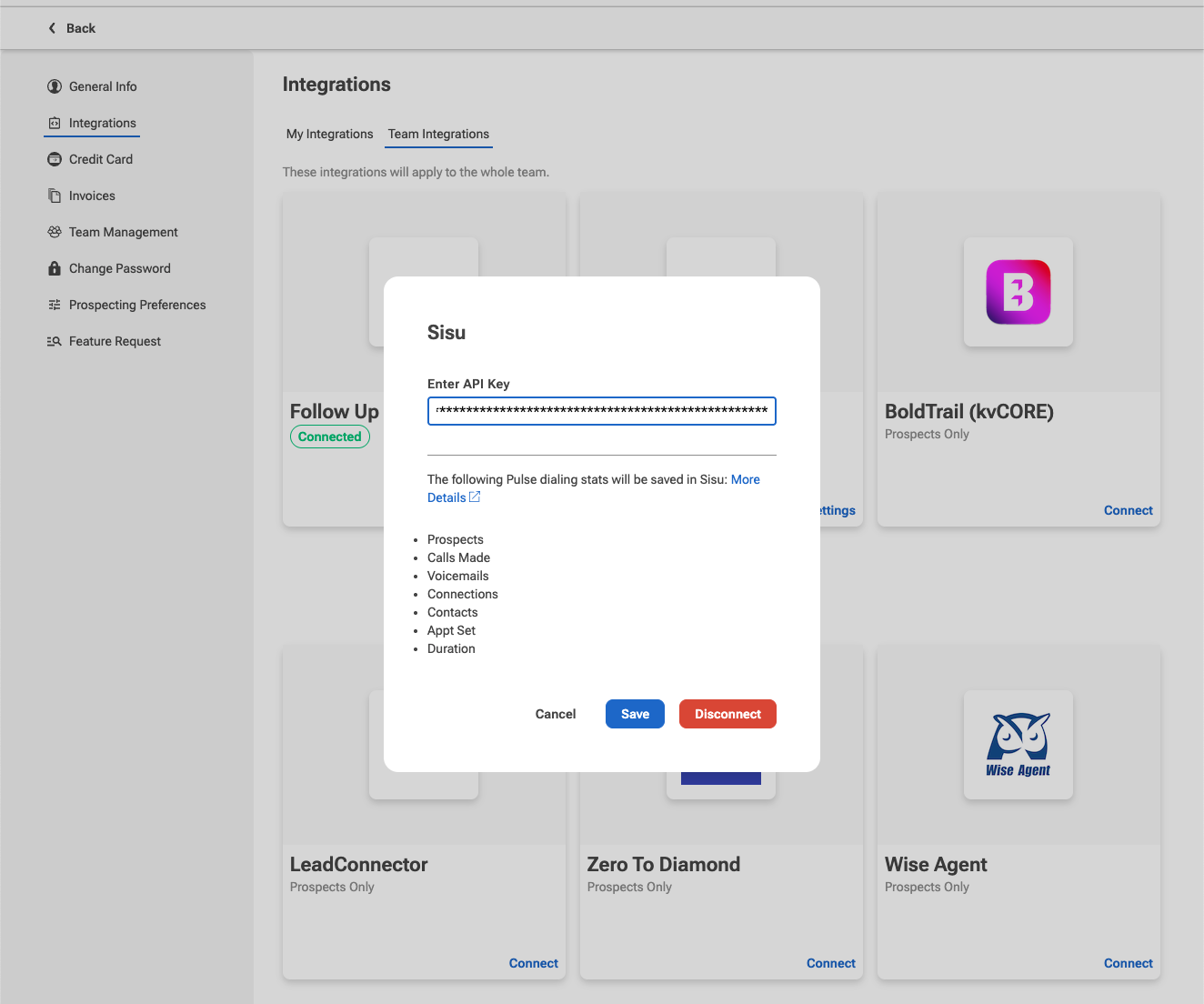Click 'Prospects Only' under BoldTrail
Image resolution: width=1204 pixels, height=1004 pixels.
[927, 434]
